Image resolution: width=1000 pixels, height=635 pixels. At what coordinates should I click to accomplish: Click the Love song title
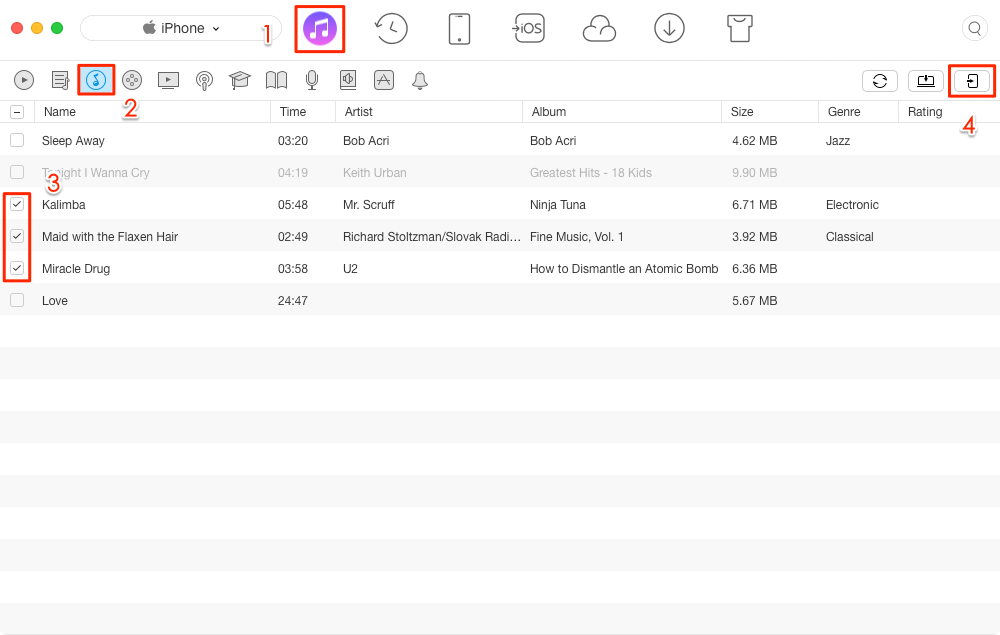[x=55, y=300]
